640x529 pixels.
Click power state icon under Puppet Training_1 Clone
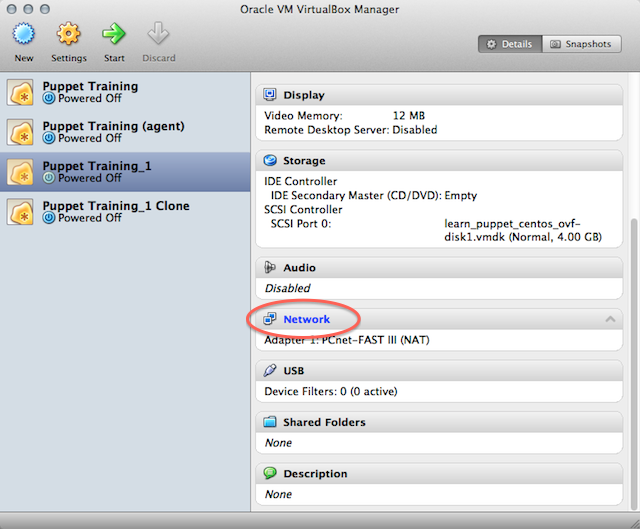pyautogui.click(x=49, y=218)
